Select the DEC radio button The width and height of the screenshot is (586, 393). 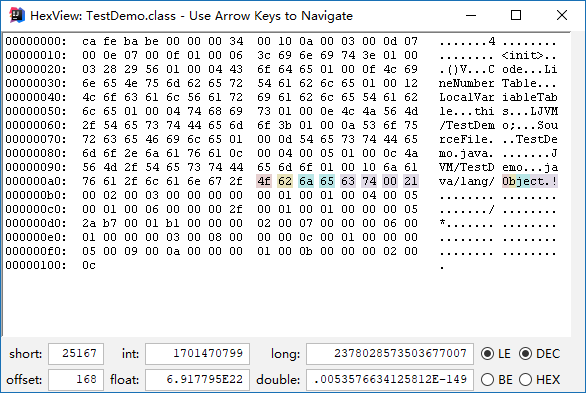click(525, 353)
